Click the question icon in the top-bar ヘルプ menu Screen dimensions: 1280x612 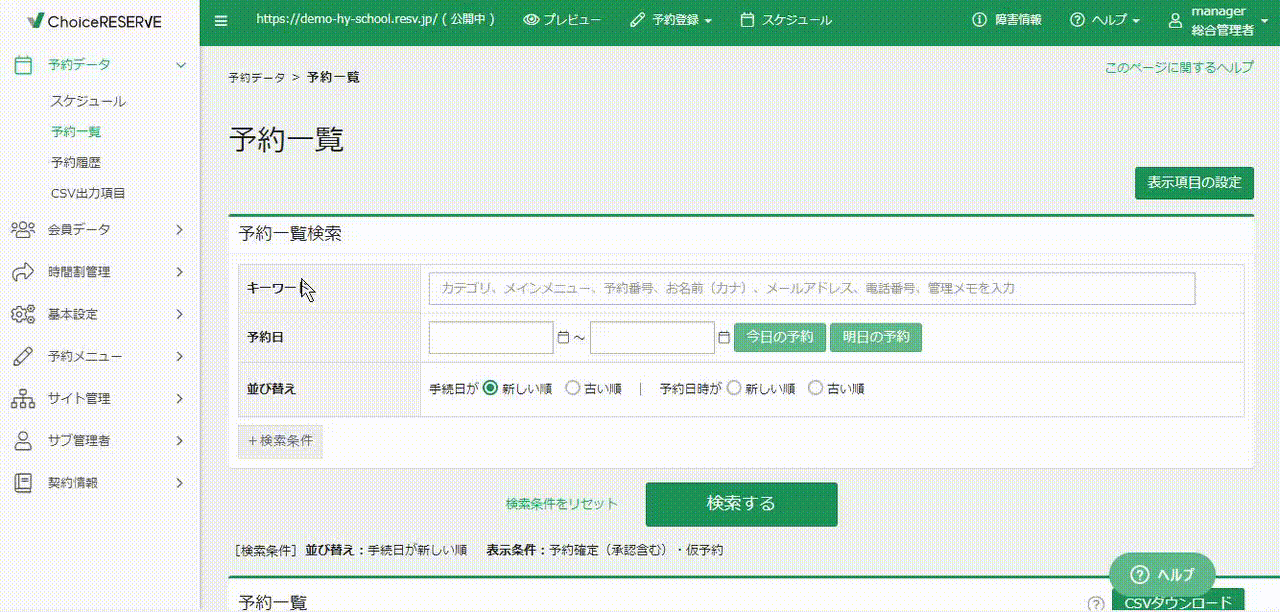click(x=1077, y=20)
